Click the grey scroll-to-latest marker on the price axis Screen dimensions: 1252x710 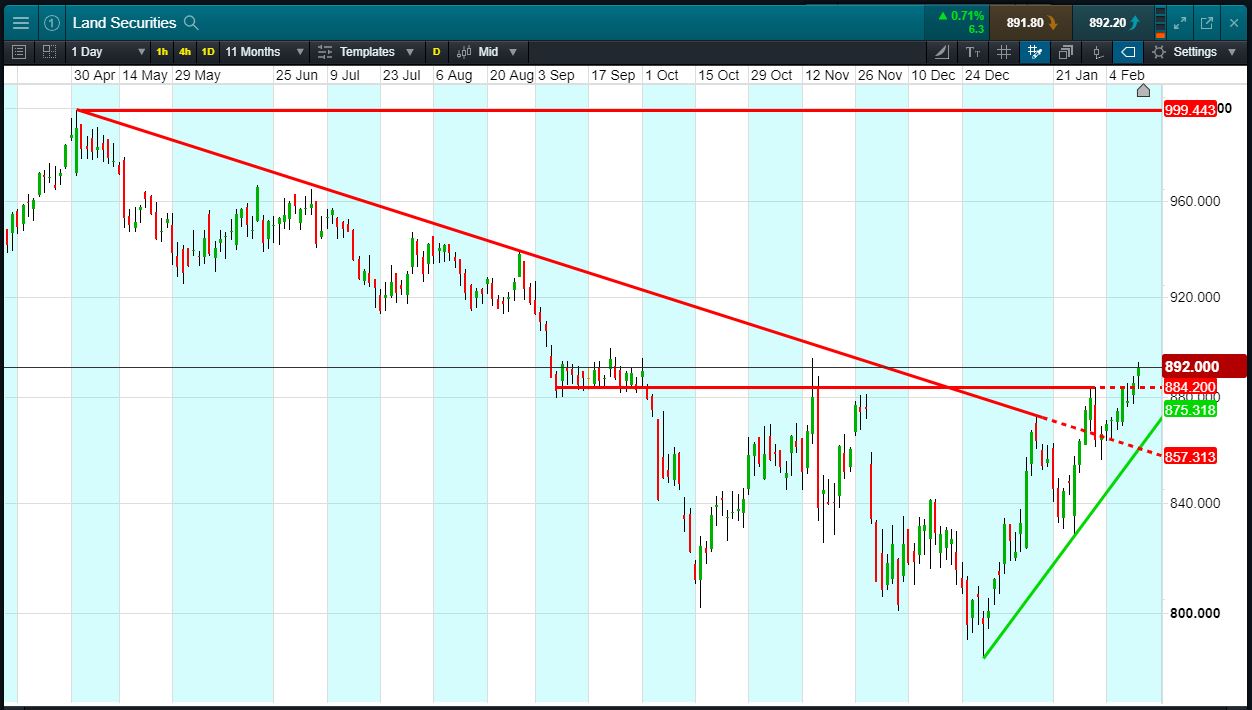[x=1143, y=91]
